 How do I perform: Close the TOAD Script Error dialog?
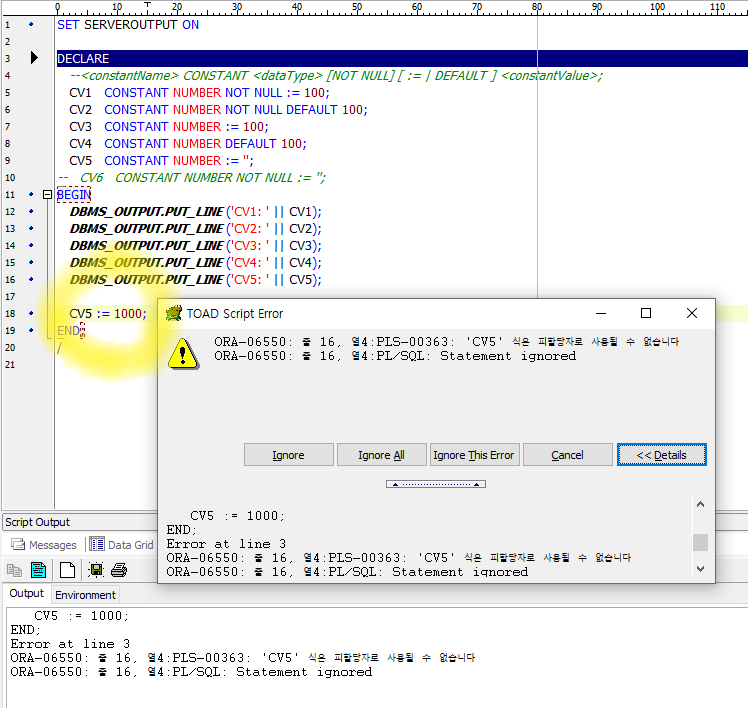[x=692, y=313]
